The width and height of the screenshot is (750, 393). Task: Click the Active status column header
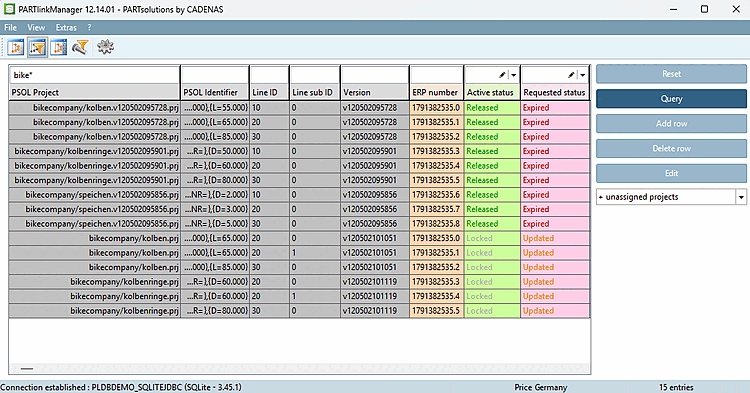coord(492,92)
